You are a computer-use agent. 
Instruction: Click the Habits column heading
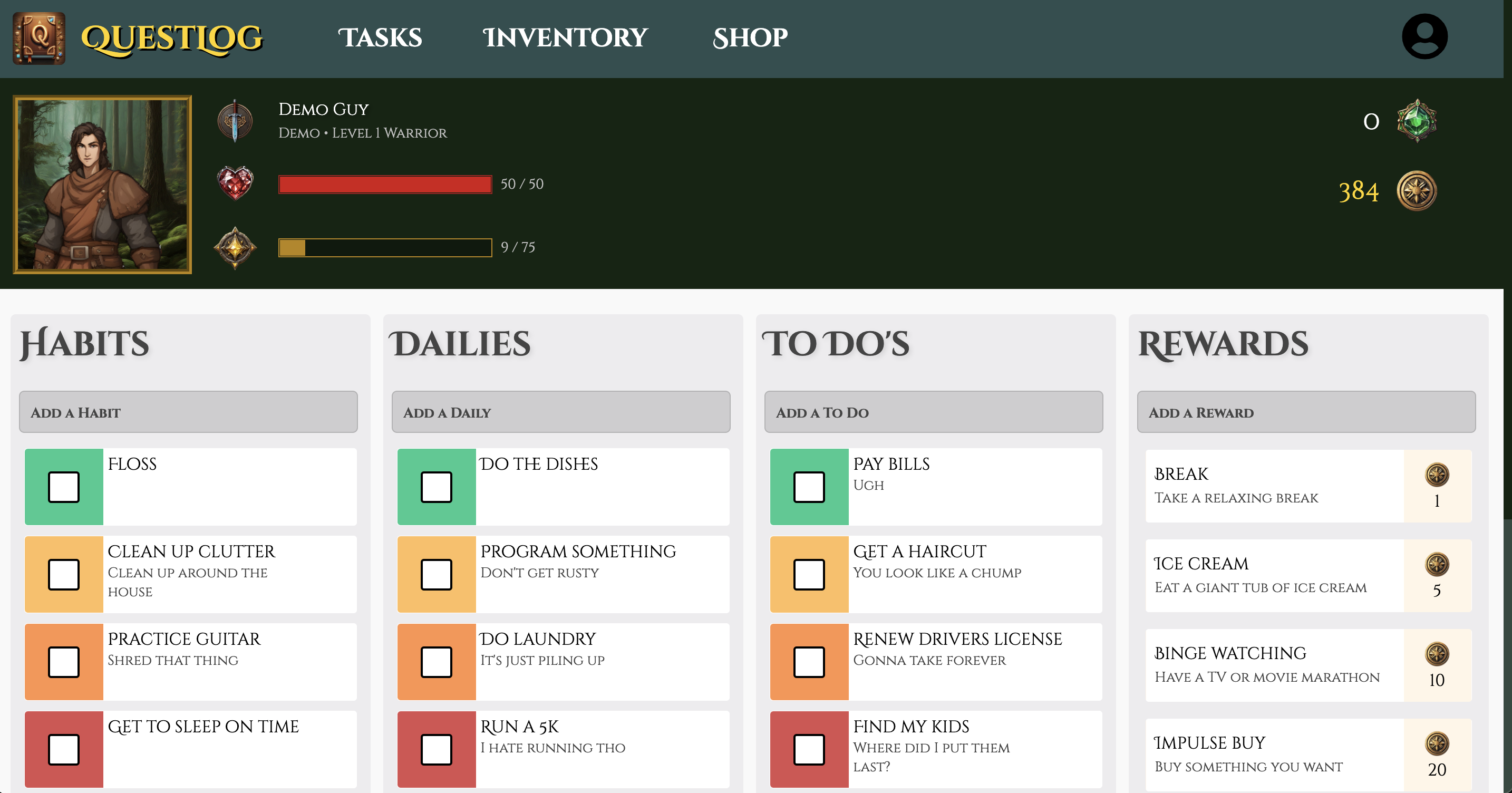click(84, 344)
